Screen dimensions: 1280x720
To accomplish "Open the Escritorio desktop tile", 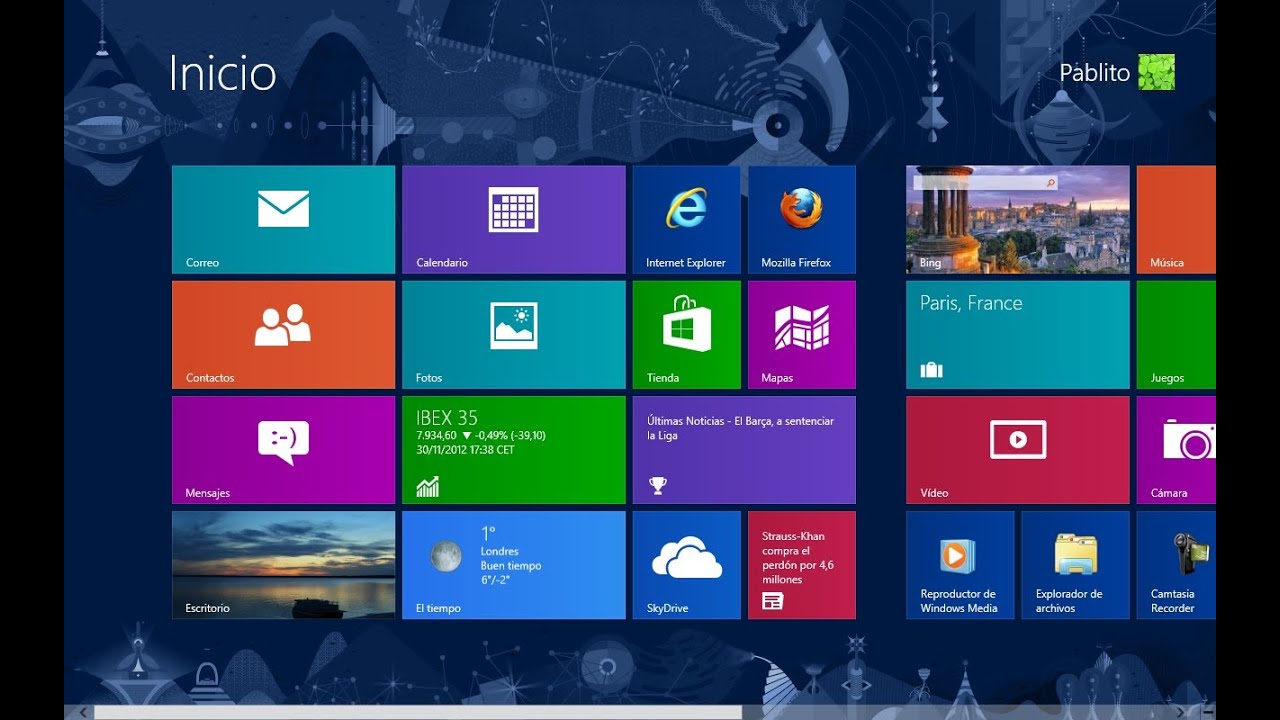I will [x=284, y=565].
